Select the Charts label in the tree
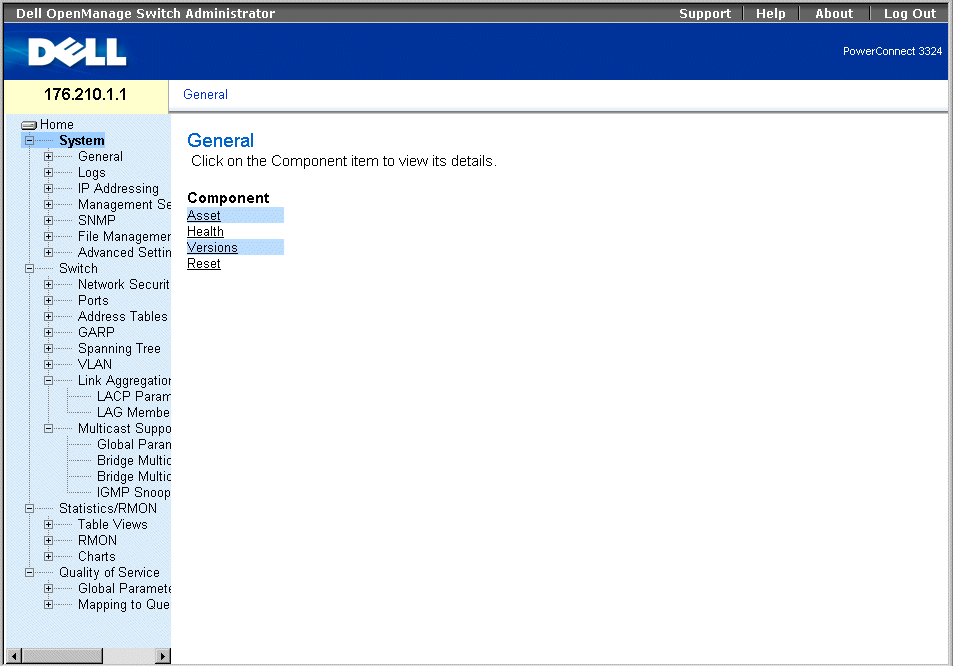The width and height of the screenshot is (953, 666). point(97,557)
